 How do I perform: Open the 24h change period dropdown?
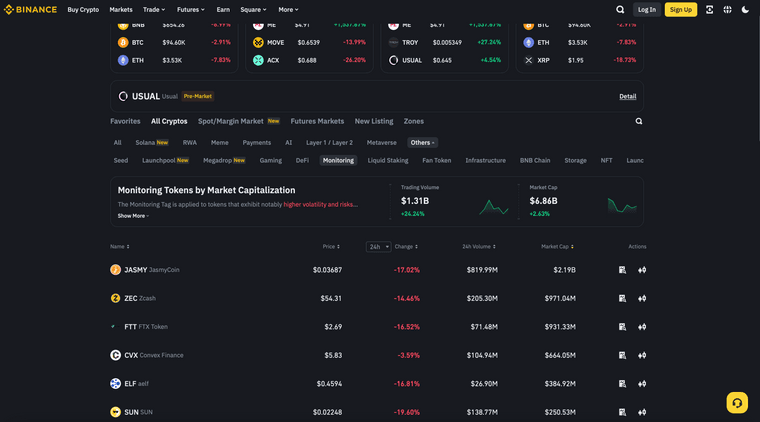(x=379, y=247)
